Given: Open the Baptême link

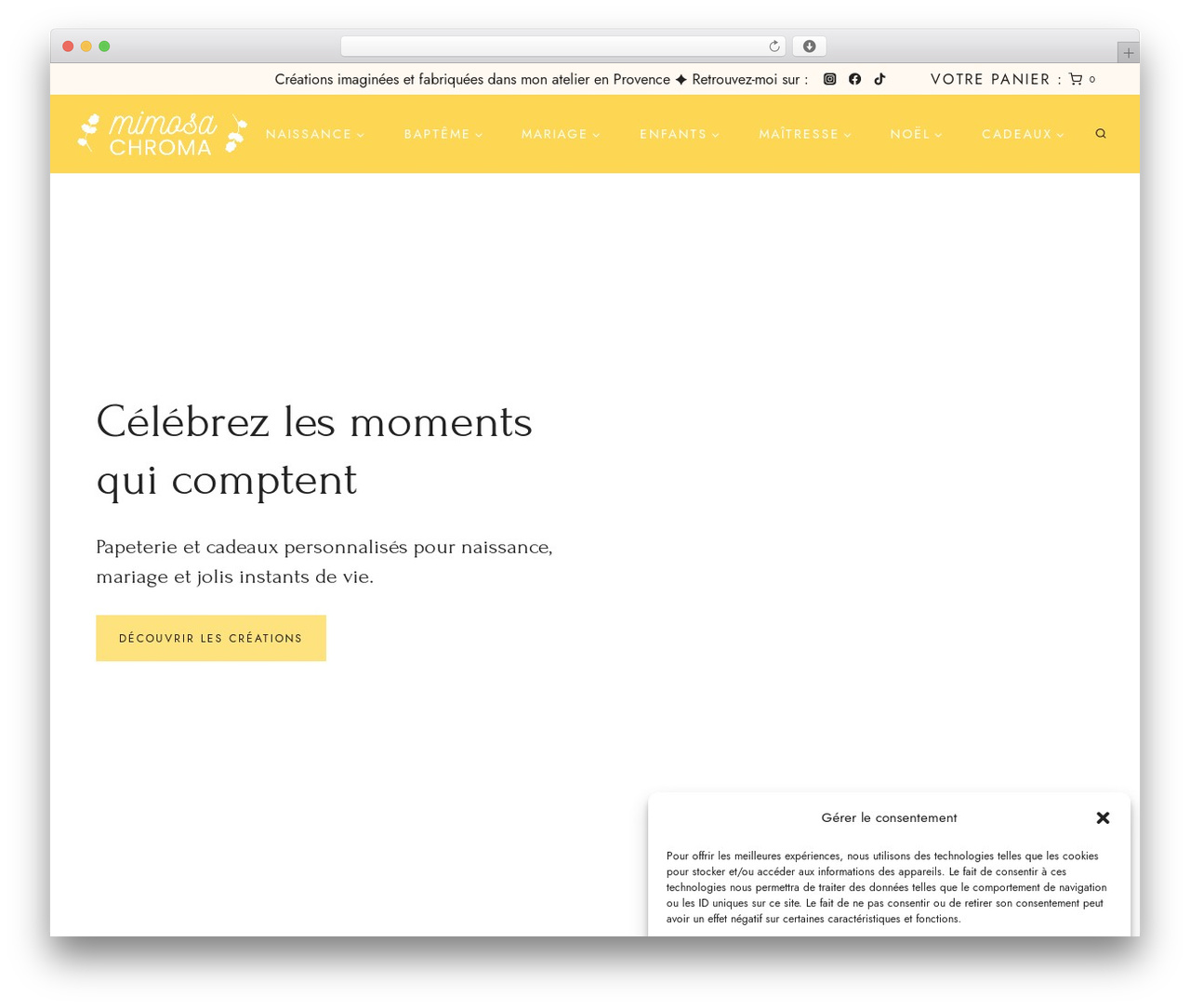Looking at the screenshot, I should (437, 134).
